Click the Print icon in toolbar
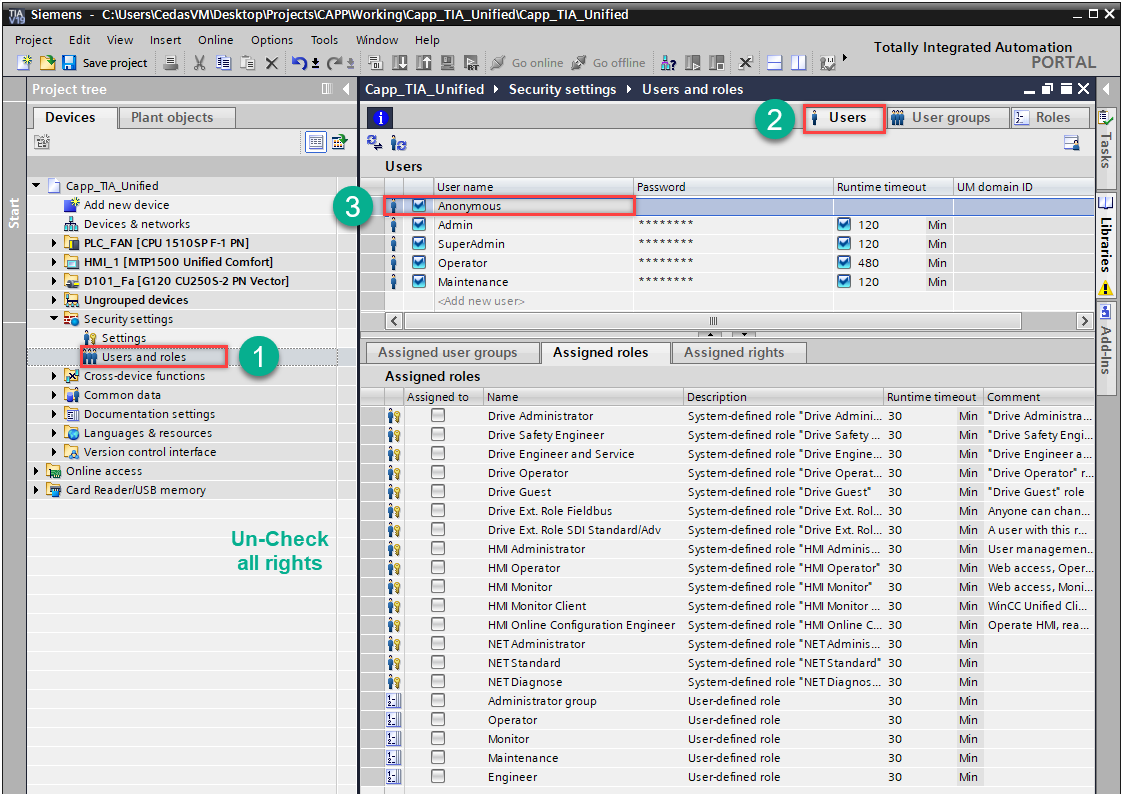The image size is (1123, 794). tap(171, 63)
